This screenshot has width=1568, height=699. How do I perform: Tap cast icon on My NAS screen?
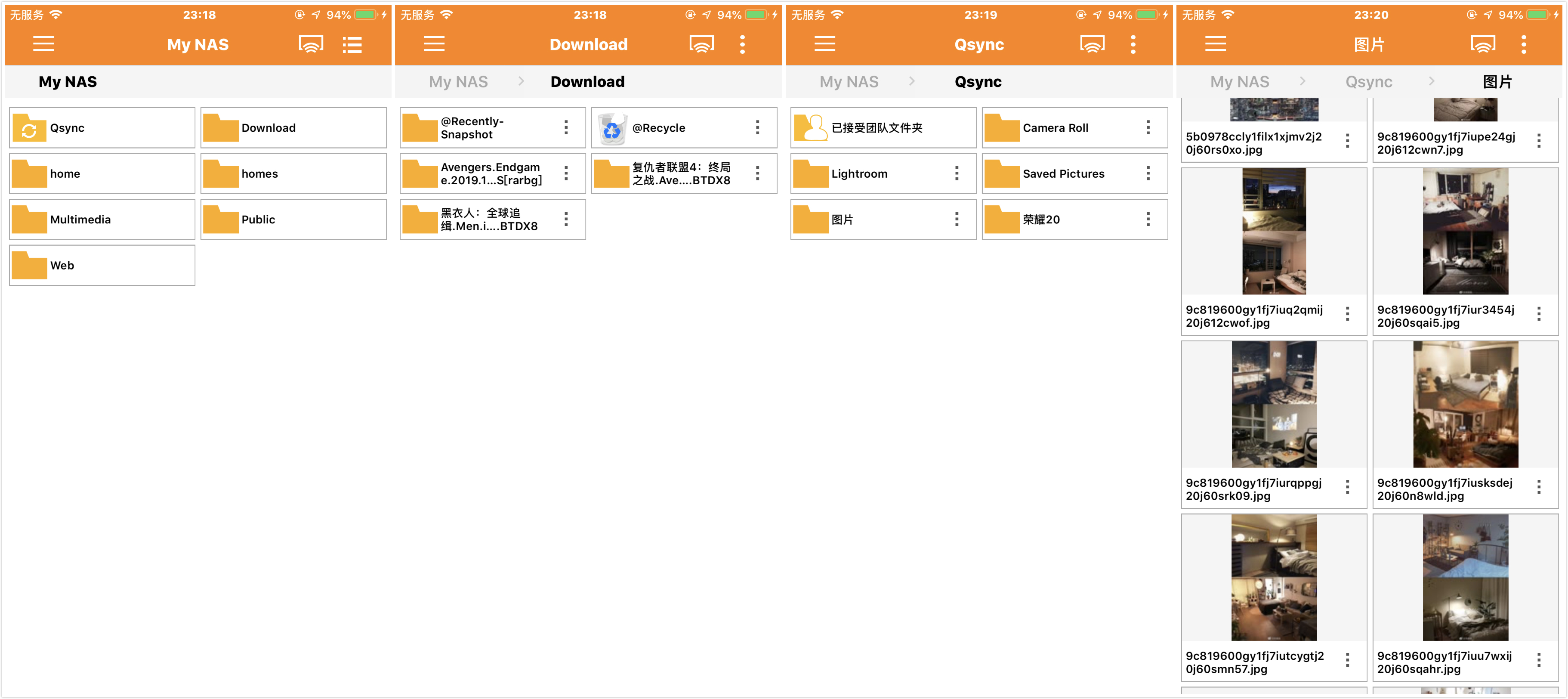[310, 44]
